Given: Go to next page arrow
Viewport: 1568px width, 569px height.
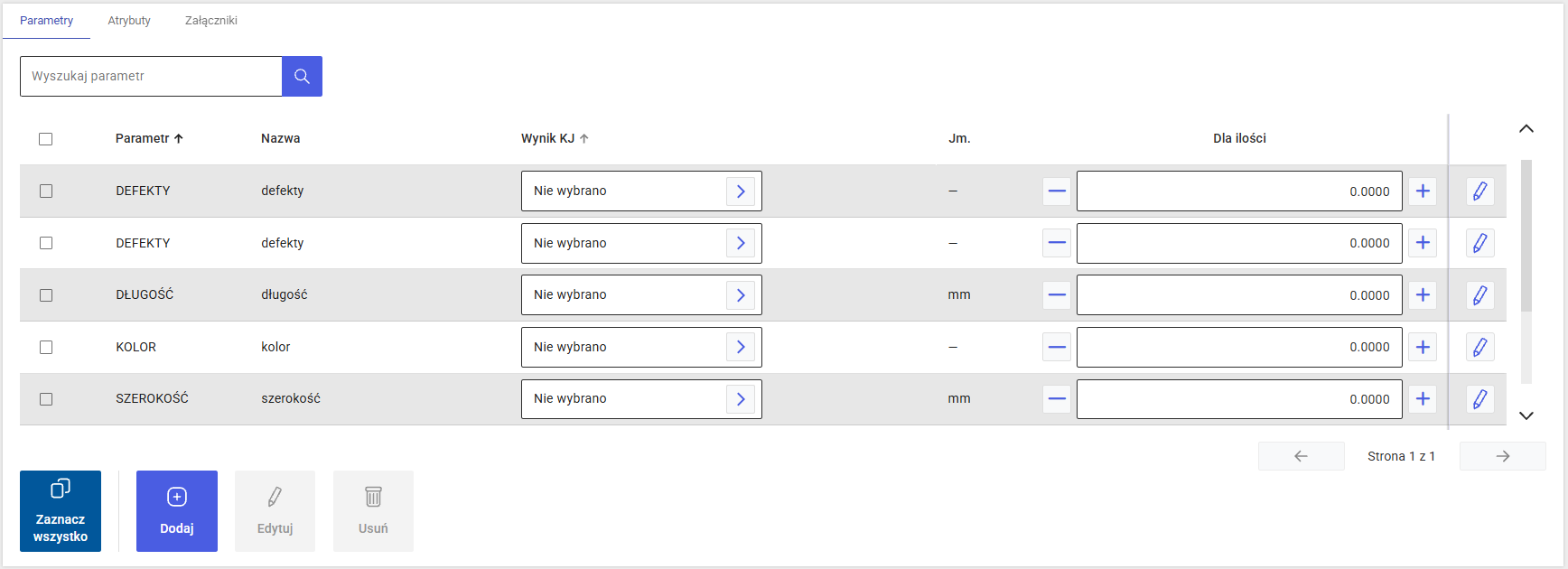Looking at the screenshot, I should tap(1503, 456).
